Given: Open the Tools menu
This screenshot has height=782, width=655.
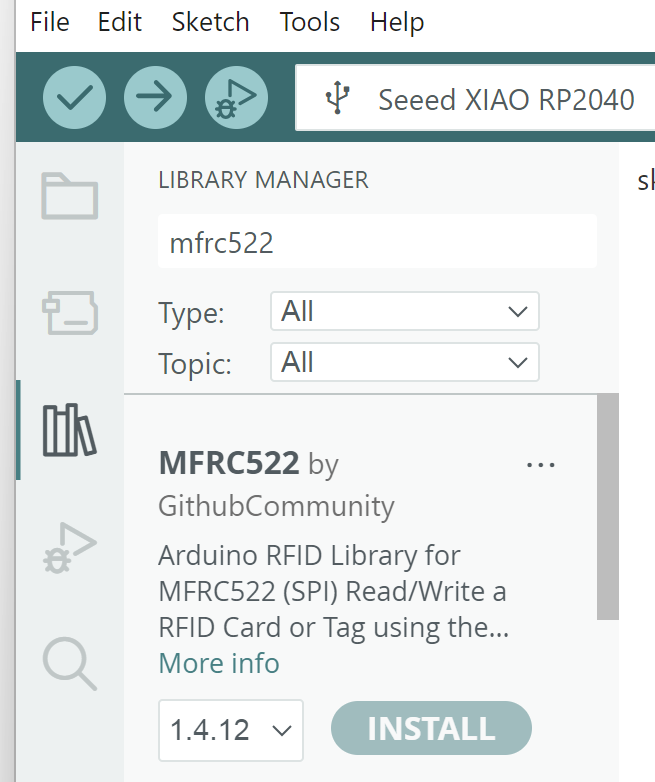Looking at the screenshot, I should tap(310, 22).
